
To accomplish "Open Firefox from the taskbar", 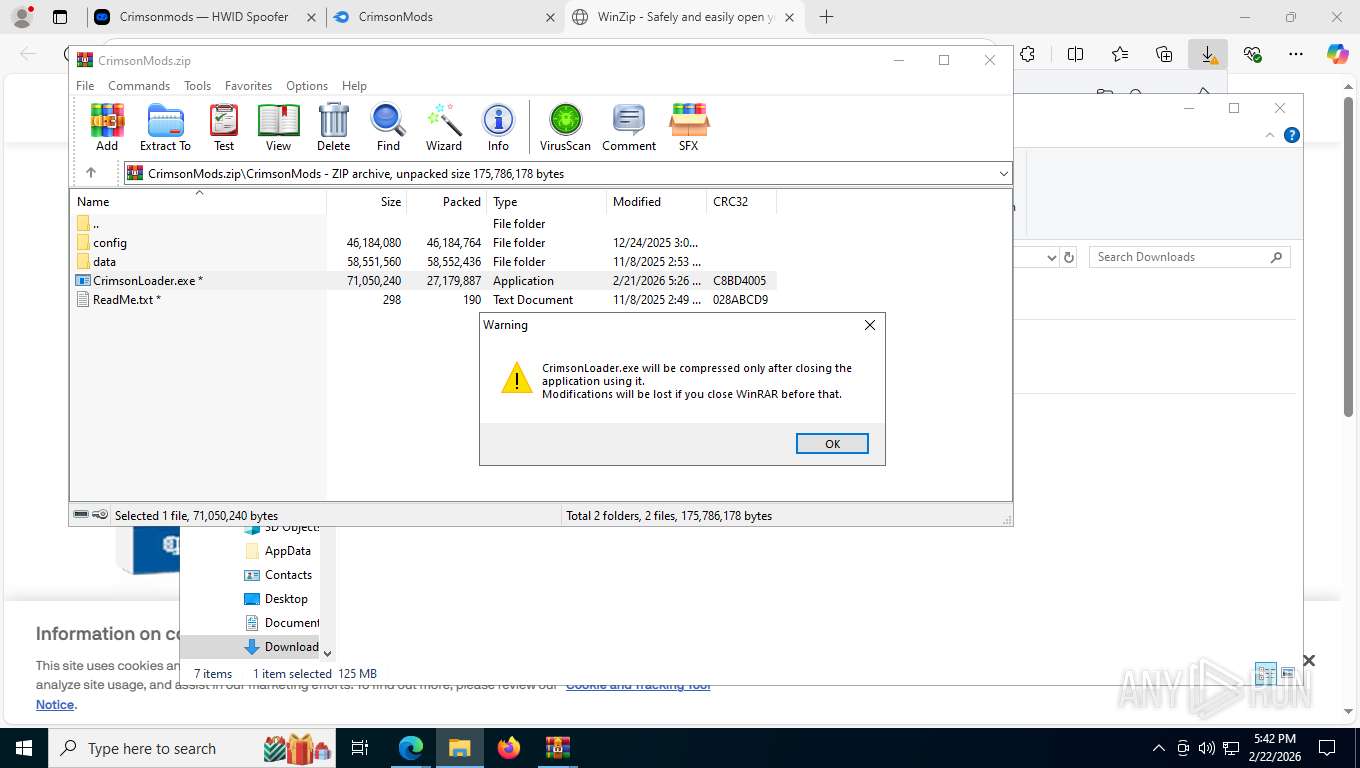I will pos(509,747).
